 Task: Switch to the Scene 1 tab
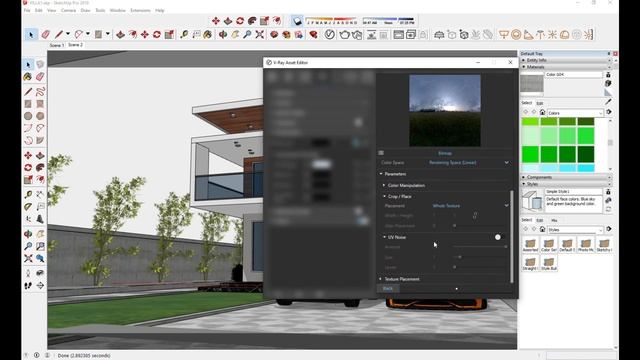[57, 45]
